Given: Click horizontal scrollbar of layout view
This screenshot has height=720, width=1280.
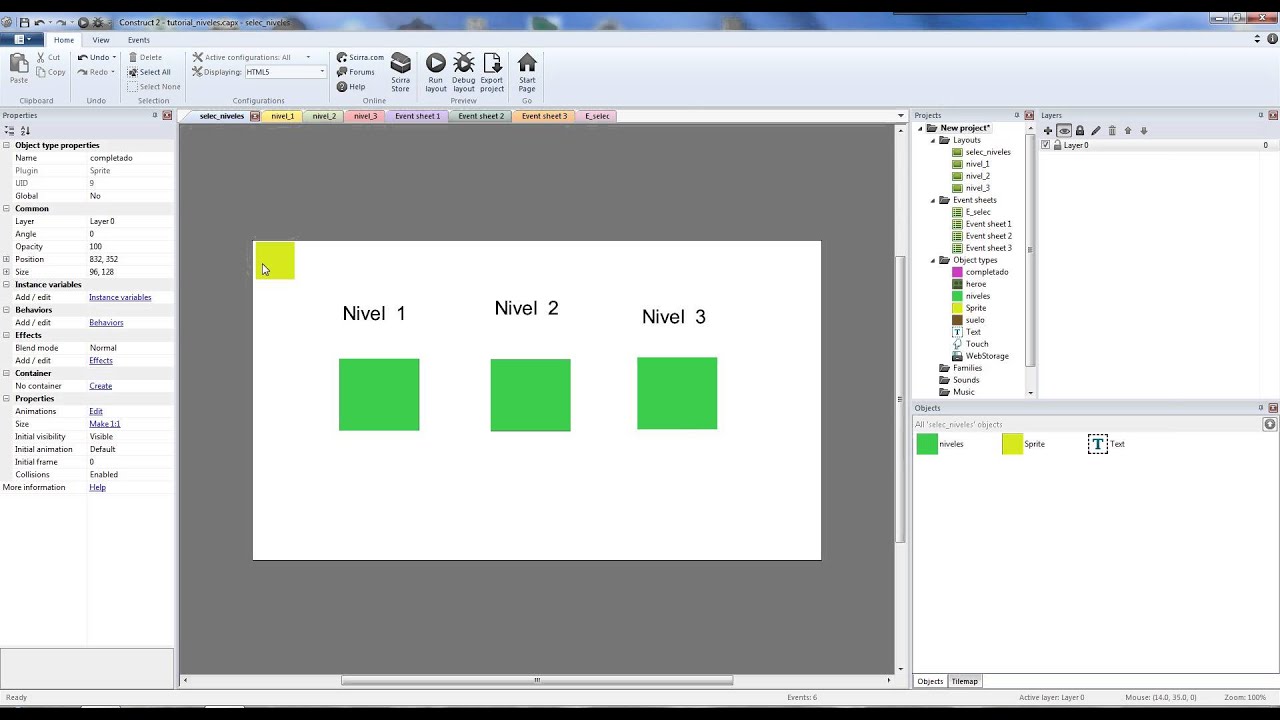Looking at the screenshot, I should 537,680.
